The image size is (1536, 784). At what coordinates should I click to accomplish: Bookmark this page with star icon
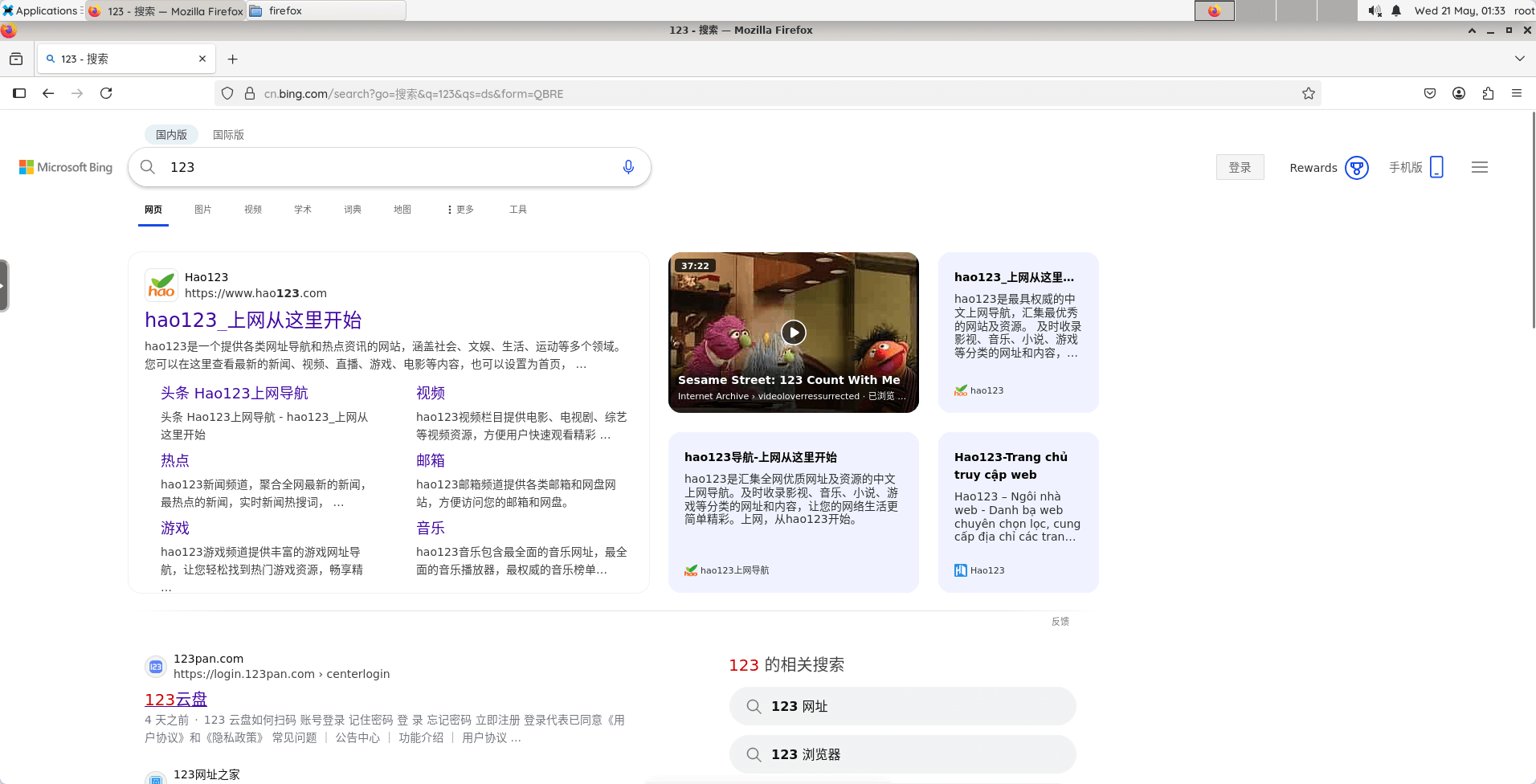(1309, 93)
